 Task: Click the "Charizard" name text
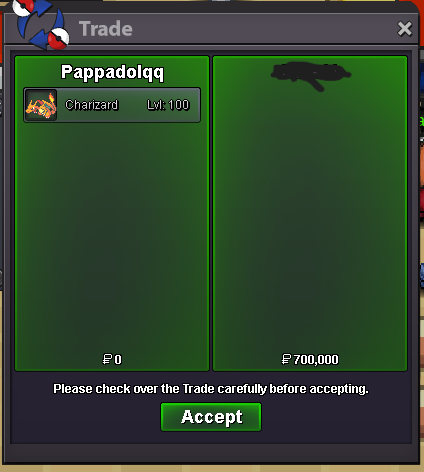click(92, 105)
